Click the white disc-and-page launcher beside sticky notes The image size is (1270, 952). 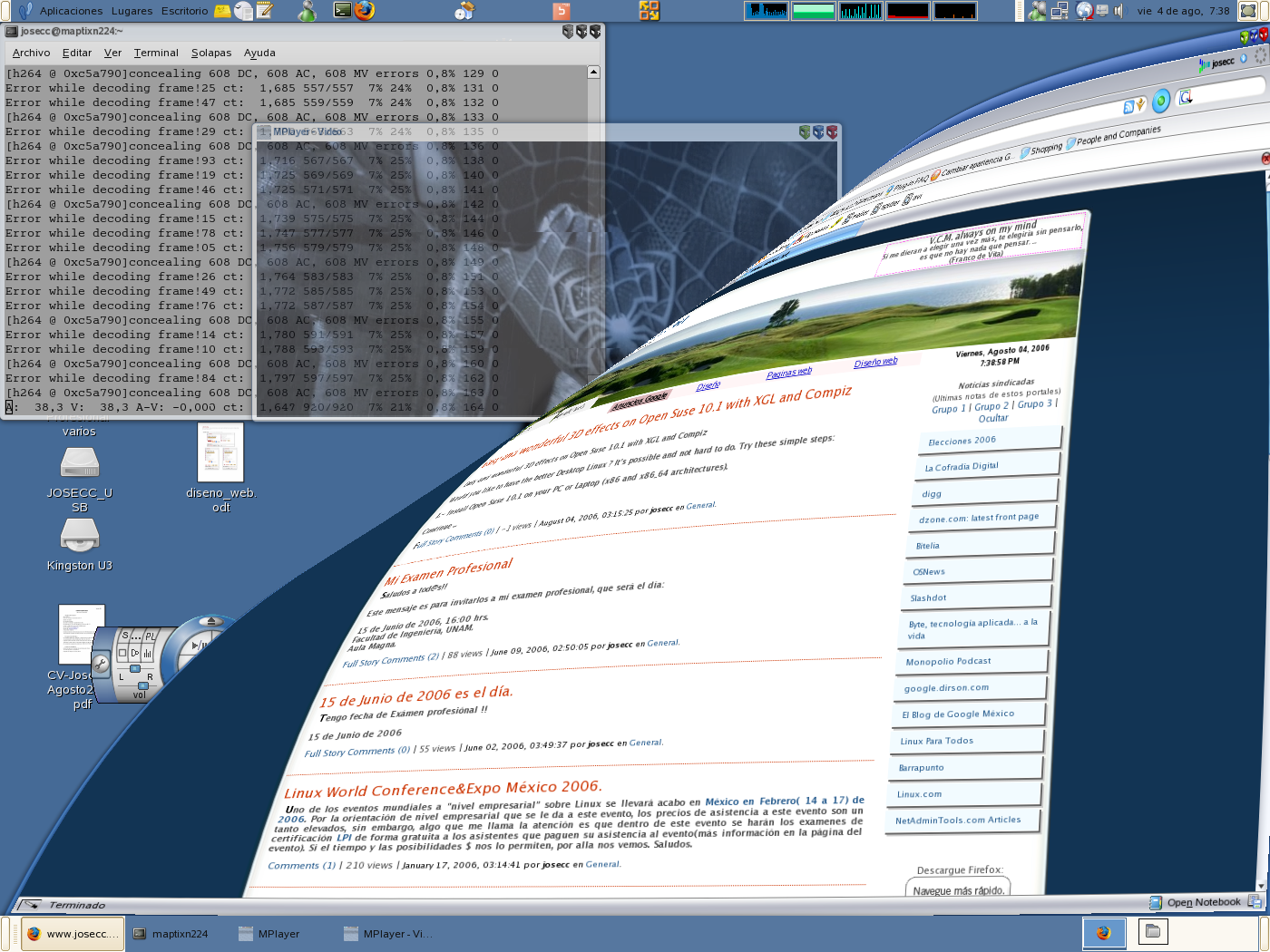(x=243, y=11)
